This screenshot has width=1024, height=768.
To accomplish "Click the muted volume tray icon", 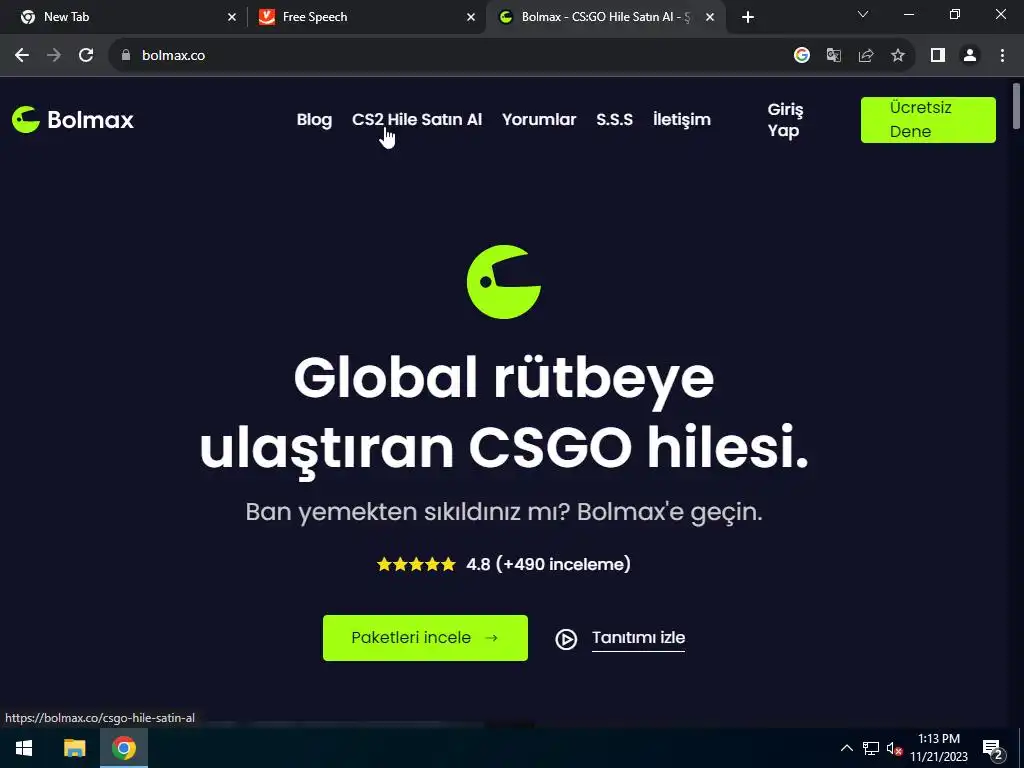I will coord(894,748).
